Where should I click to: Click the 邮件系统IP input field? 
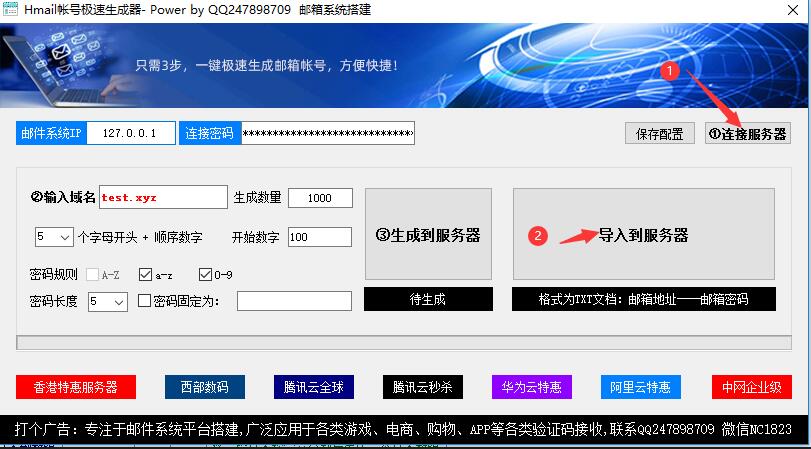[131, 134]
